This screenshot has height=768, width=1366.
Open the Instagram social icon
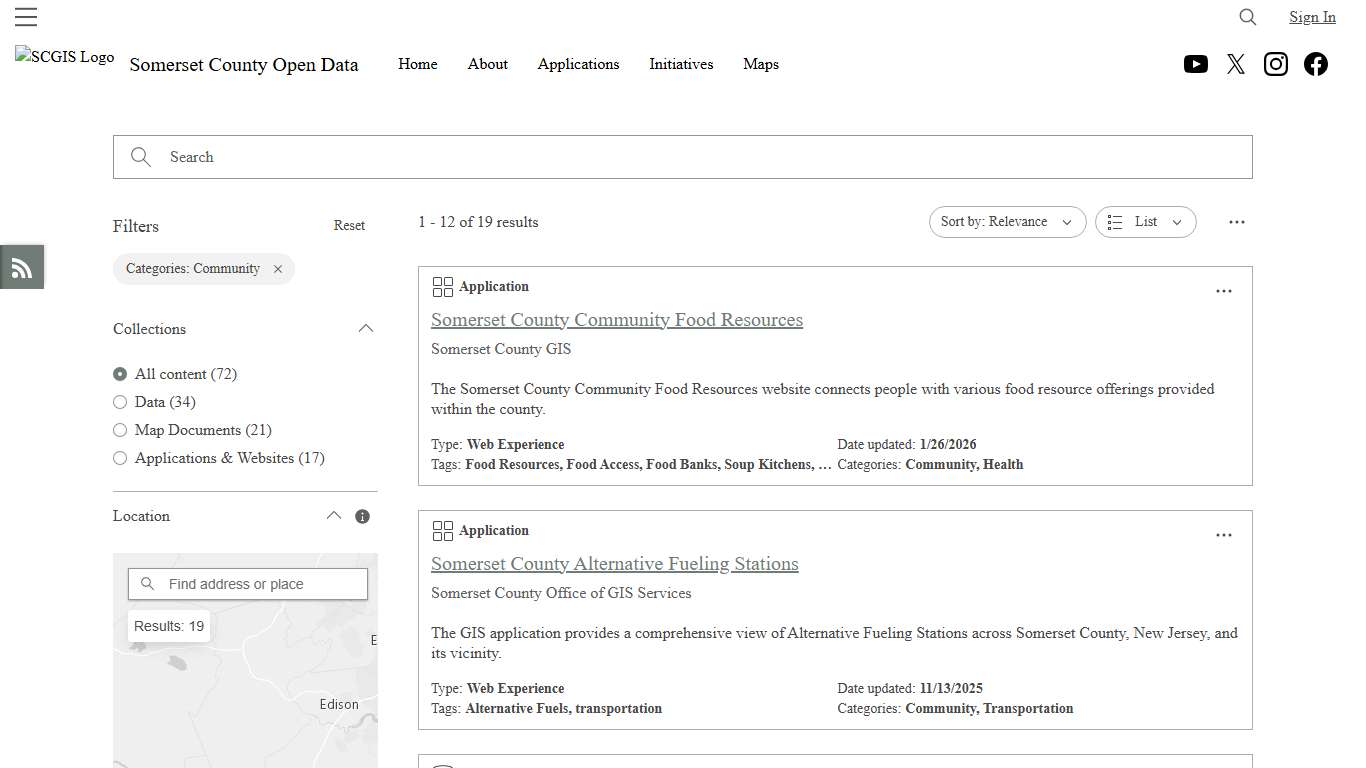tap(1276, 64)
